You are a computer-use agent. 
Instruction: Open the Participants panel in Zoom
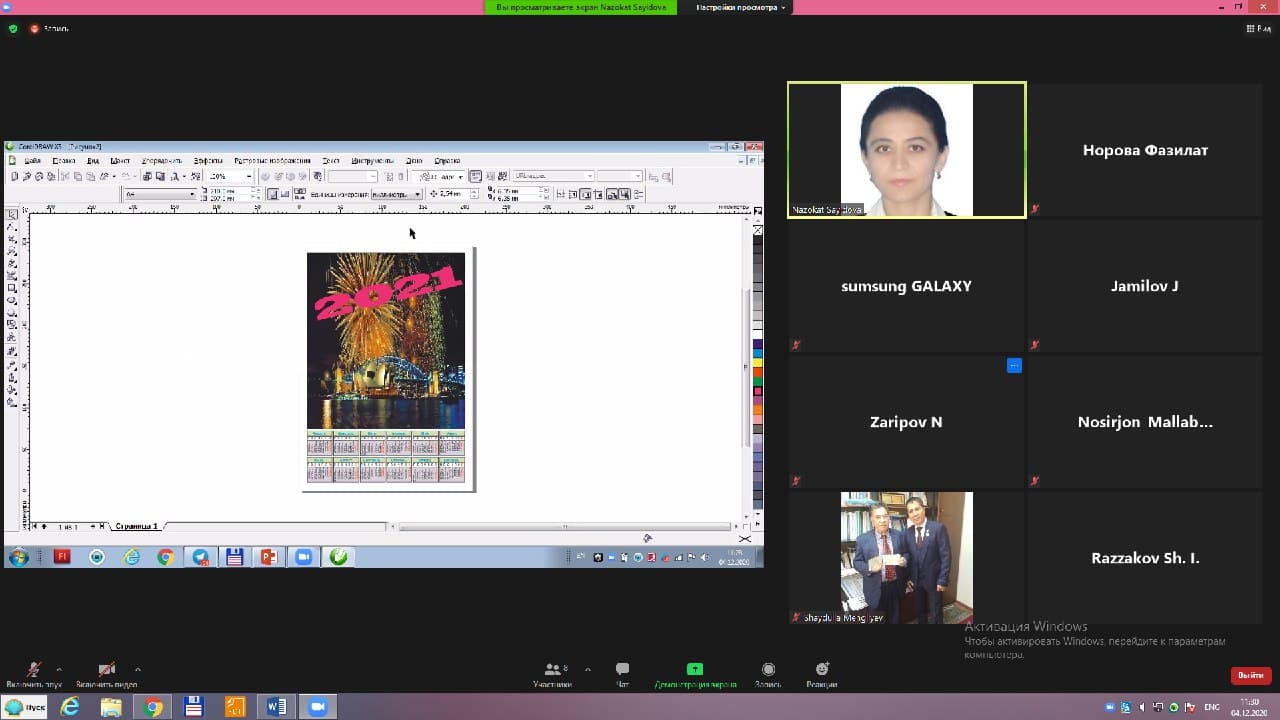pyautogui.click(x=552, y=675)
